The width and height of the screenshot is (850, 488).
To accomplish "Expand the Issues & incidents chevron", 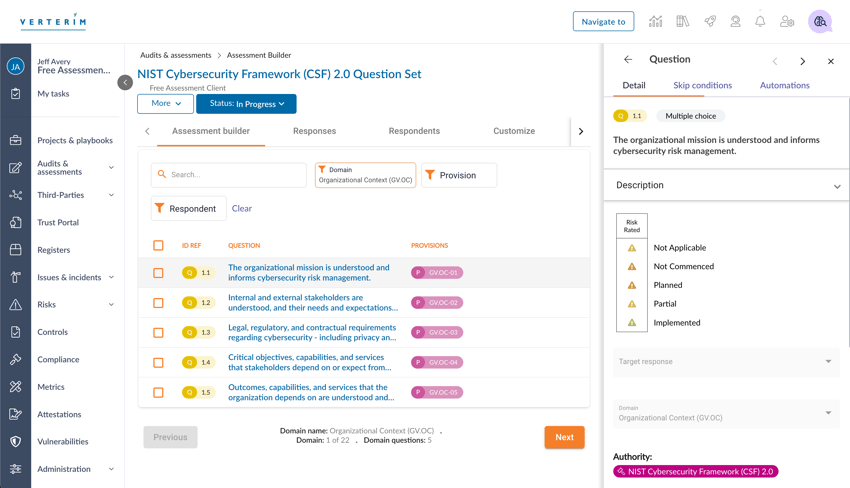I will [x=111, y=277].
